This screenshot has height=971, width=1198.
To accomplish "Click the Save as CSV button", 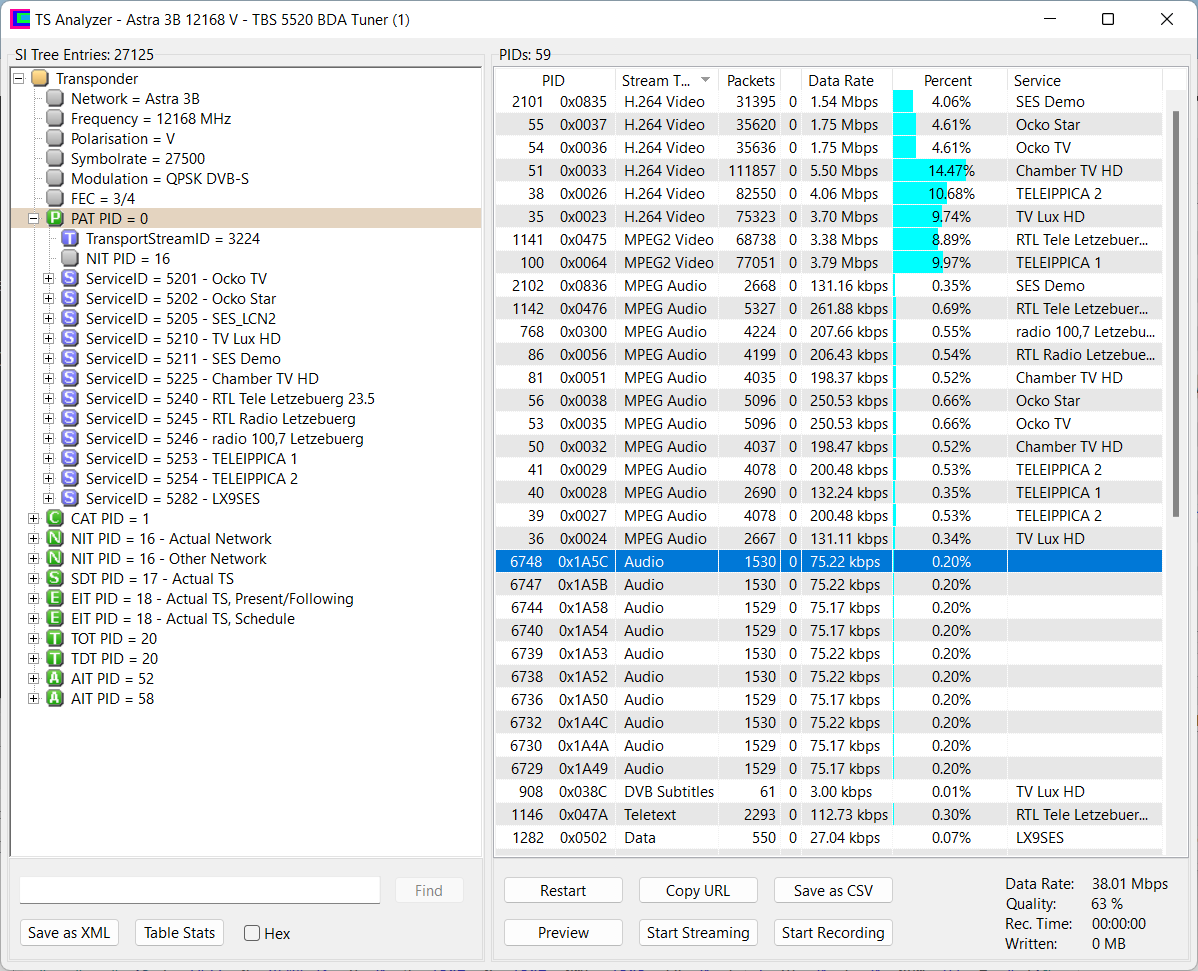I will (x=833, y=891).
